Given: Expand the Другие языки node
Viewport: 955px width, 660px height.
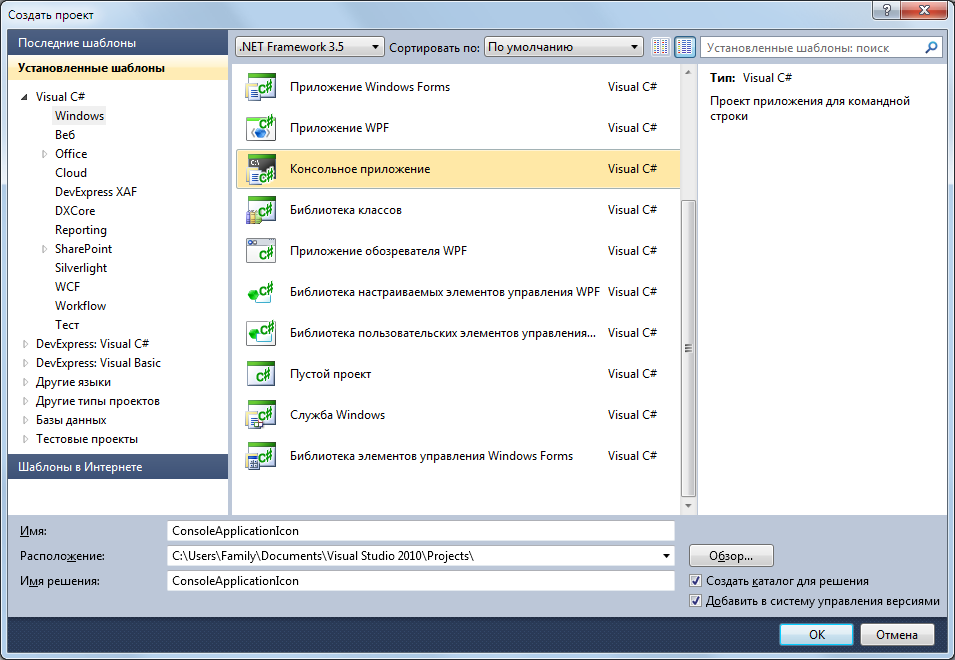Looking at the screenshot, I should click(25, 382).
